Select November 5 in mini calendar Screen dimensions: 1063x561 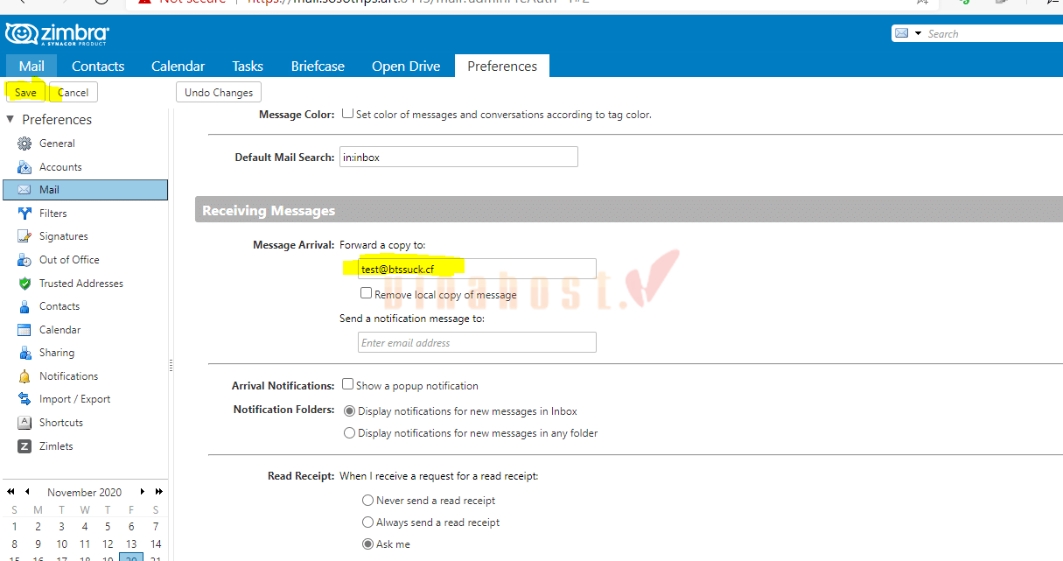(x=108, y=526)
